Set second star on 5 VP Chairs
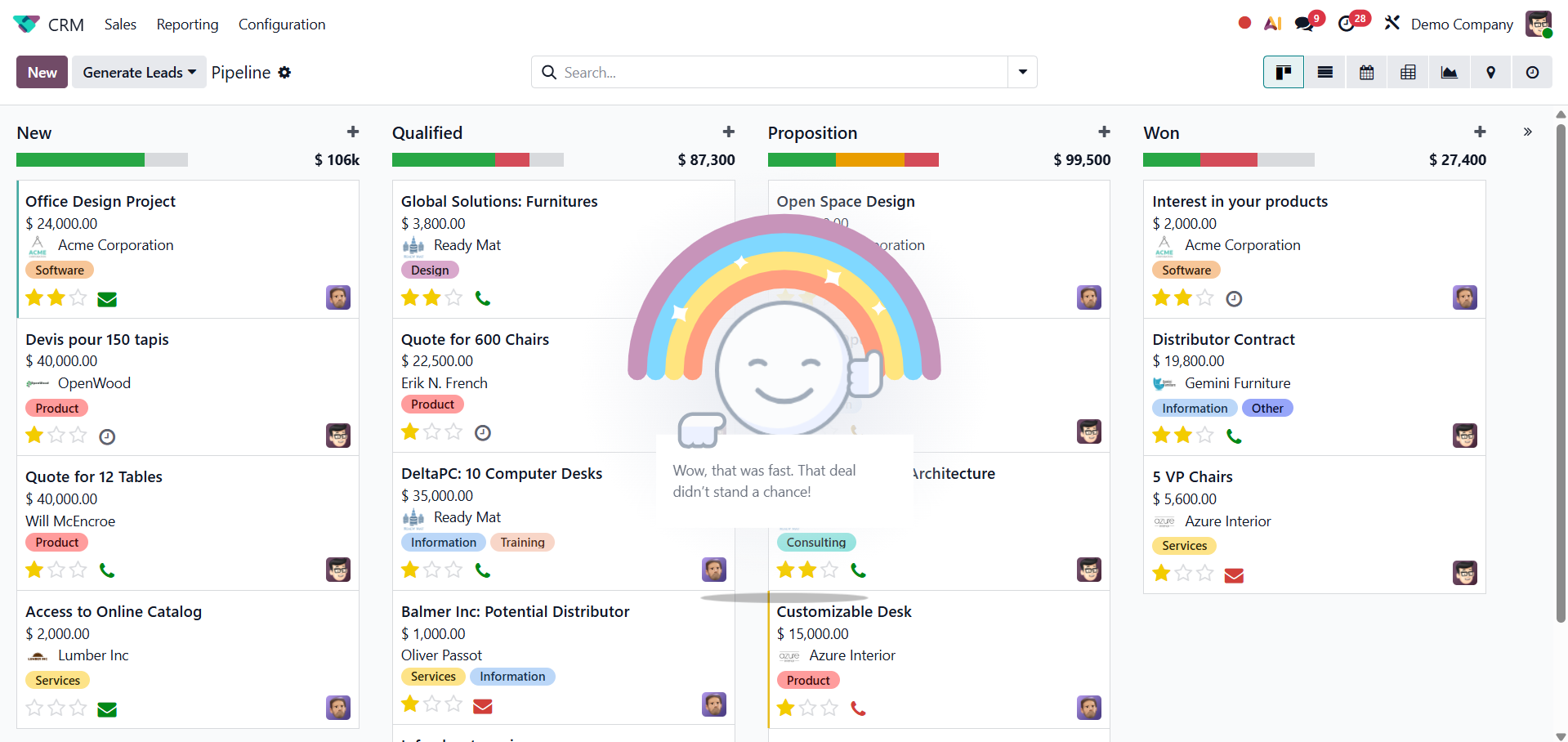 (x=1183, y=573)
